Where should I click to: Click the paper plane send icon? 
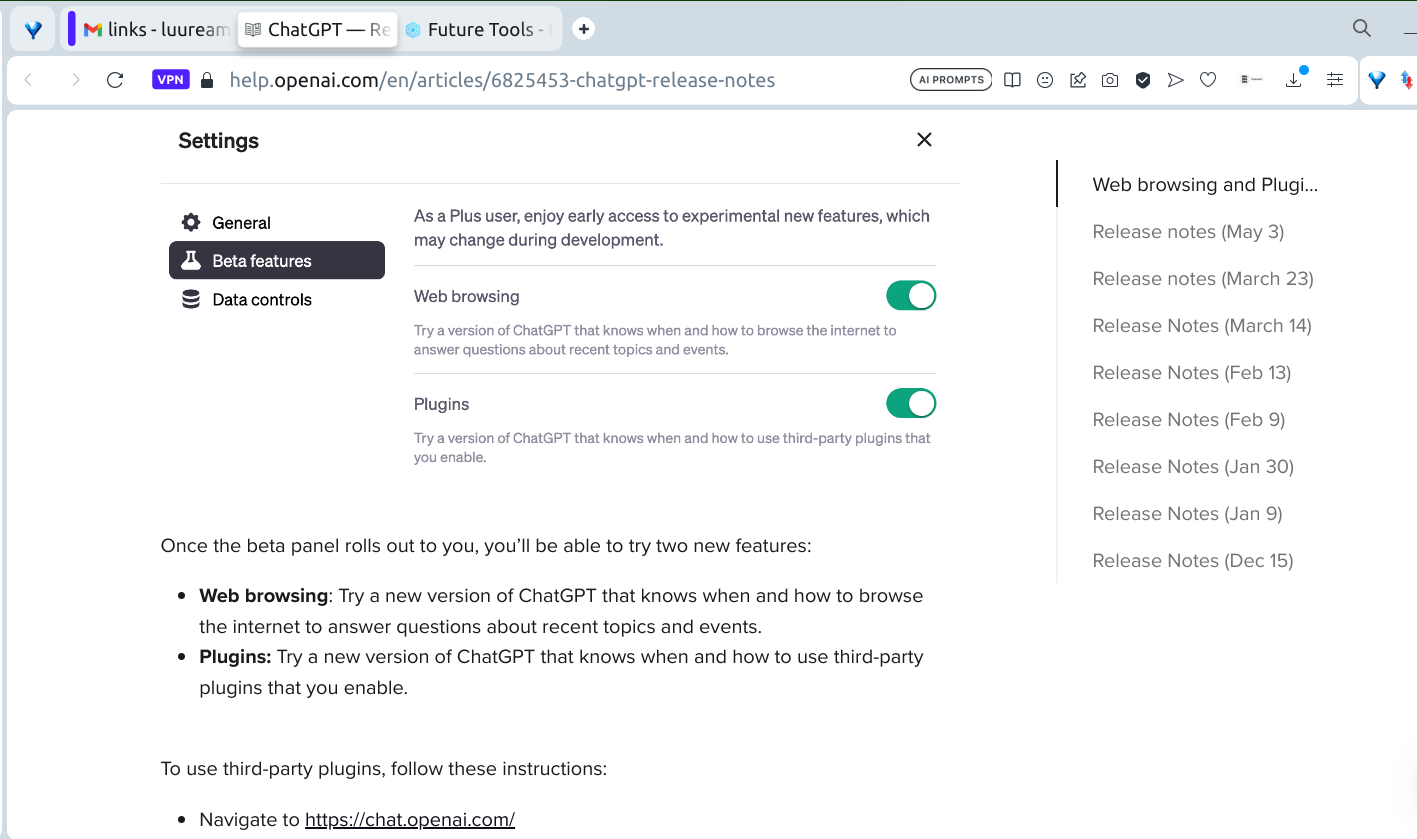1176,80
